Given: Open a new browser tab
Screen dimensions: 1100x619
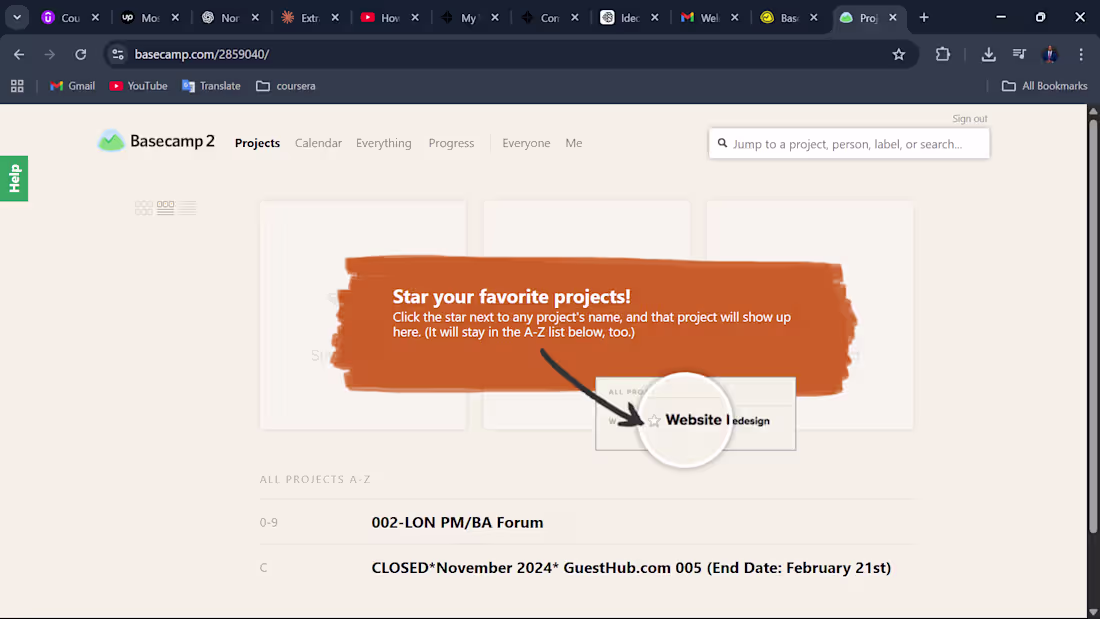Looking at the screenshot, I should 924,18.
